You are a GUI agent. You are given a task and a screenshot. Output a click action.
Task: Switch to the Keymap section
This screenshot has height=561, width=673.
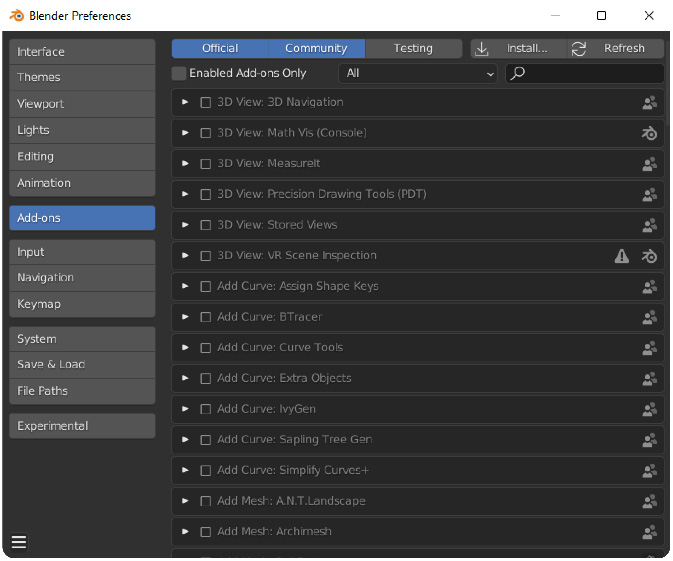pyautogui.click(x=82, y=304)
